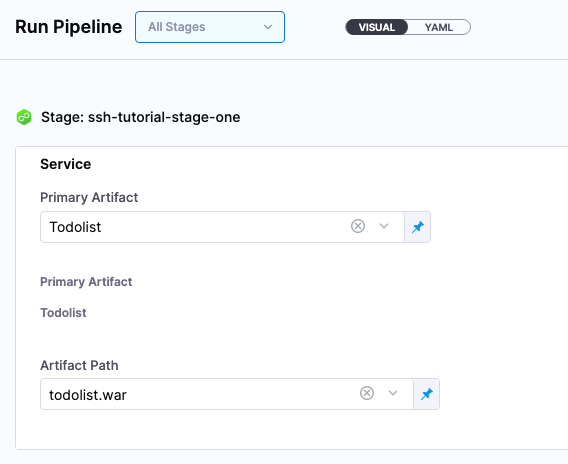Click the upper Primary Artifact field label

tap(89, 197)
